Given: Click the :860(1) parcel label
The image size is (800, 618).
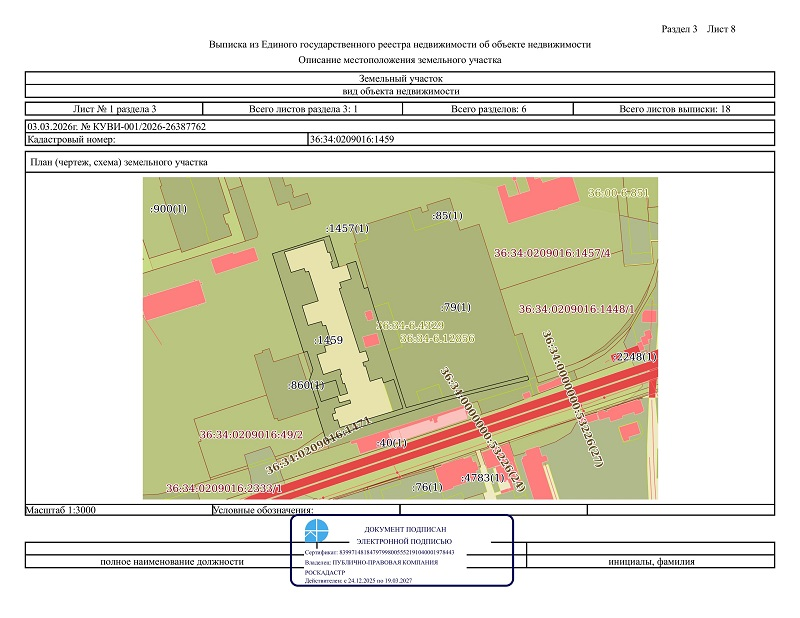Looking at the screenshot, I should point(305,384).
